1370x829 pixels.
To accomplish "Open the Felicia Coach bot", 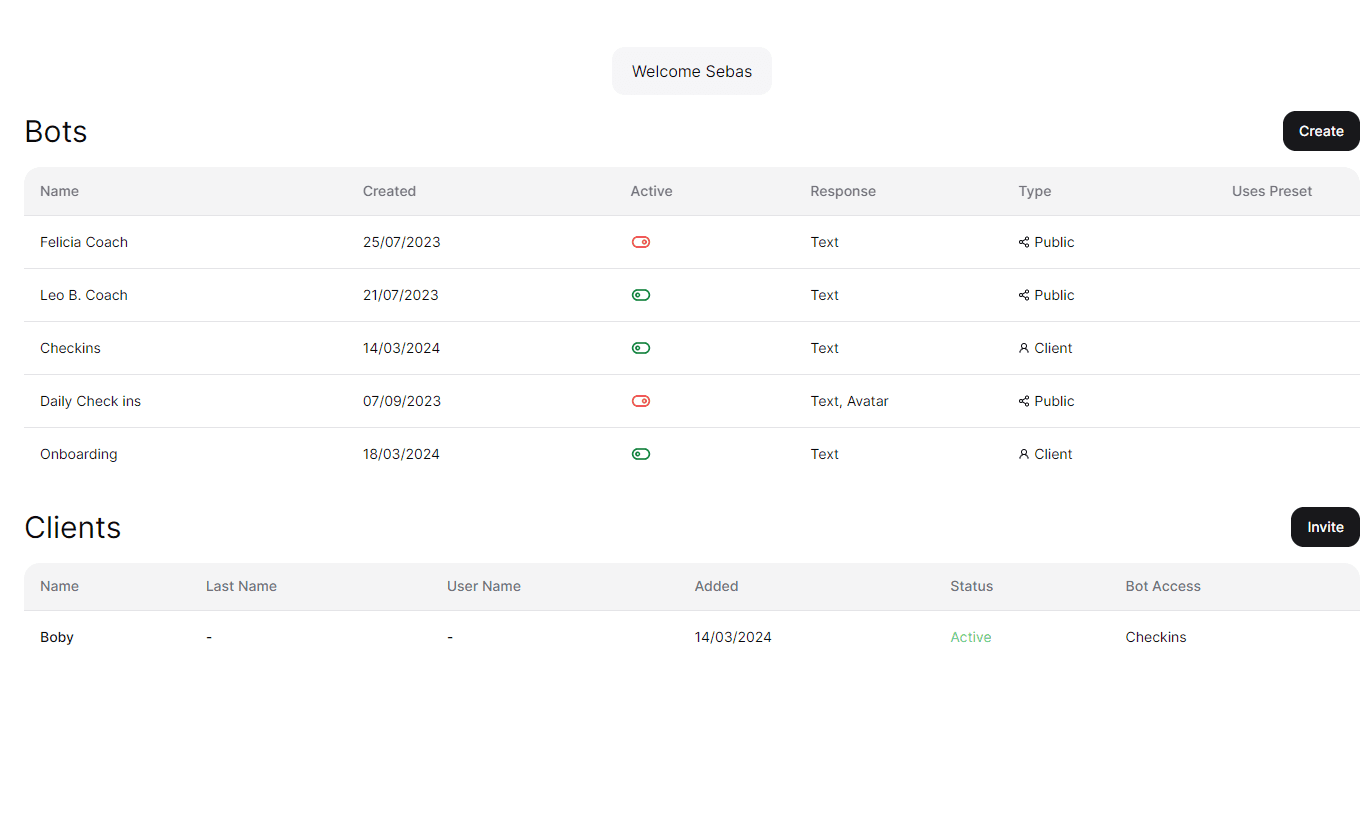I will (x=84, y=242).
